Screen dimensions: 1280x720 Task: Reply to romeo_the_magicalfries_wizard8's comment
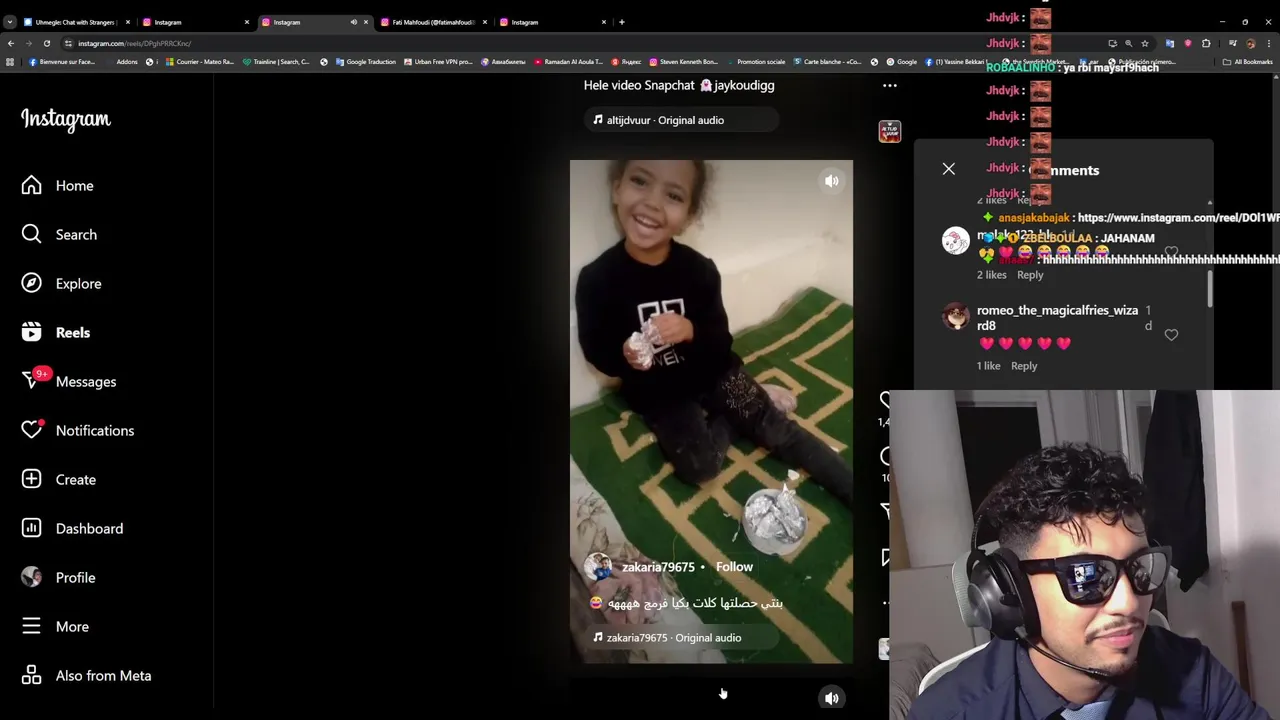pyautogui.click(x=1024, y=366)
